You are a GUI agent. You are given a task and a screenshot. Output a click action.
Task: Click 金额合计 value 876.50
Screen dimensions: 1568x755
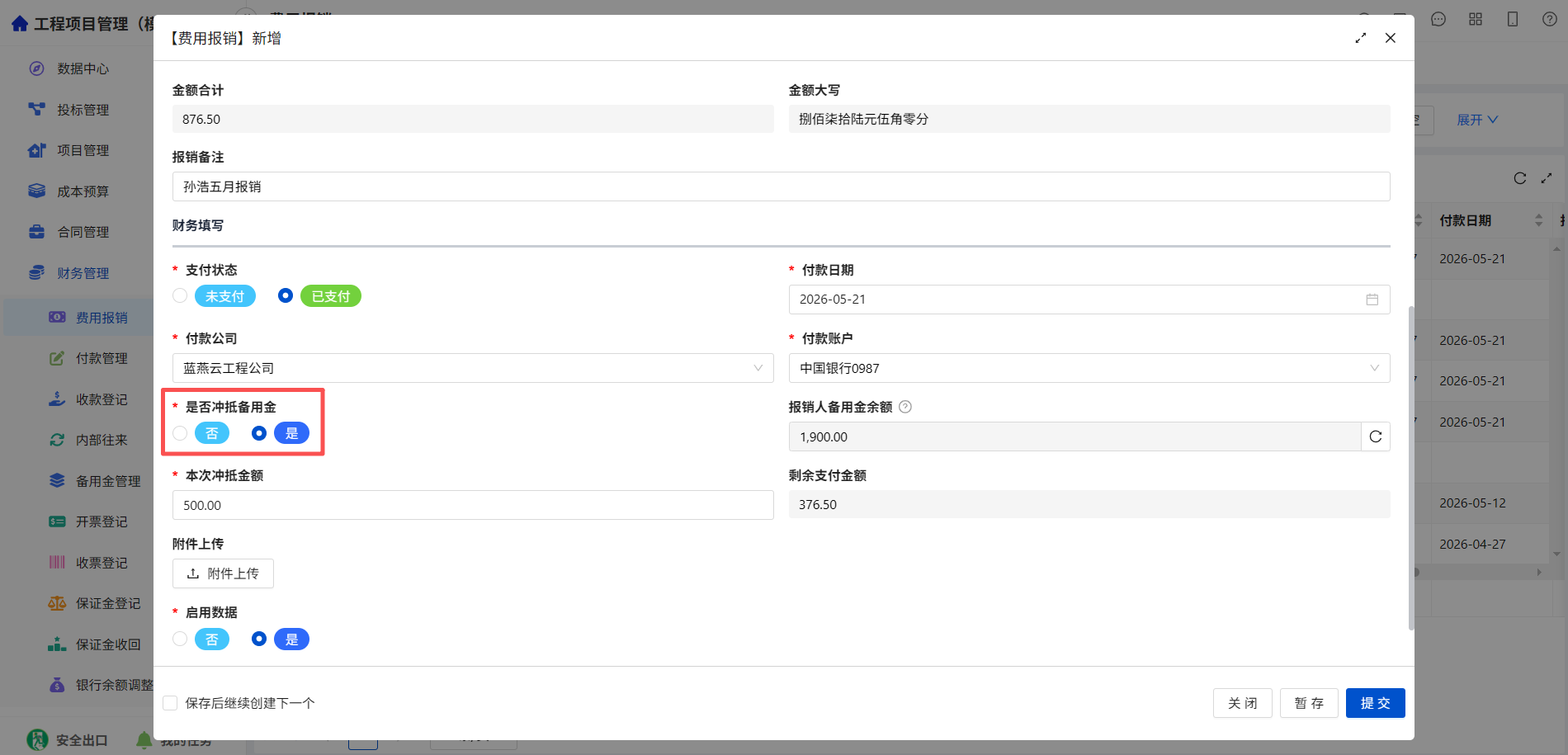[473, 119]
